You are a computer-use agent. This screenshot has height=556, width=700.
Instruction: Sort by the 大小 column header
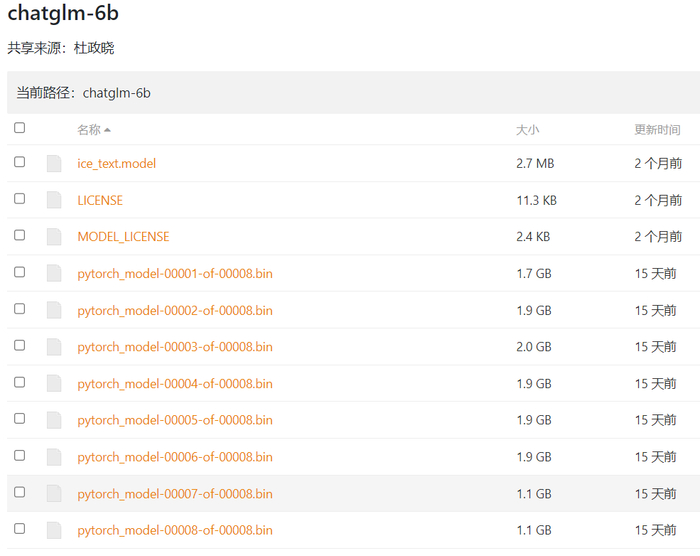tap(527, 130)
